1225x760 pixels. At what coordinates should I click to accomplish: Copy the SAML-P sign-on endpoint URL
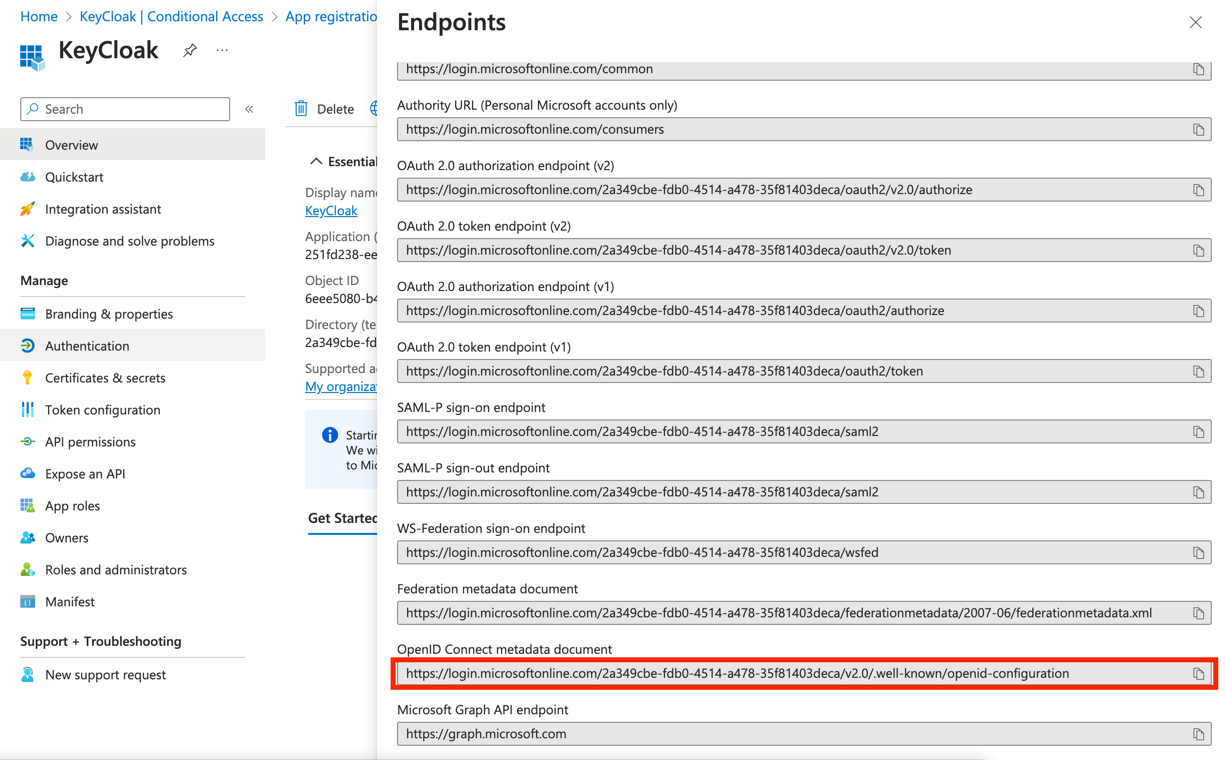(x=1199, y=432)
